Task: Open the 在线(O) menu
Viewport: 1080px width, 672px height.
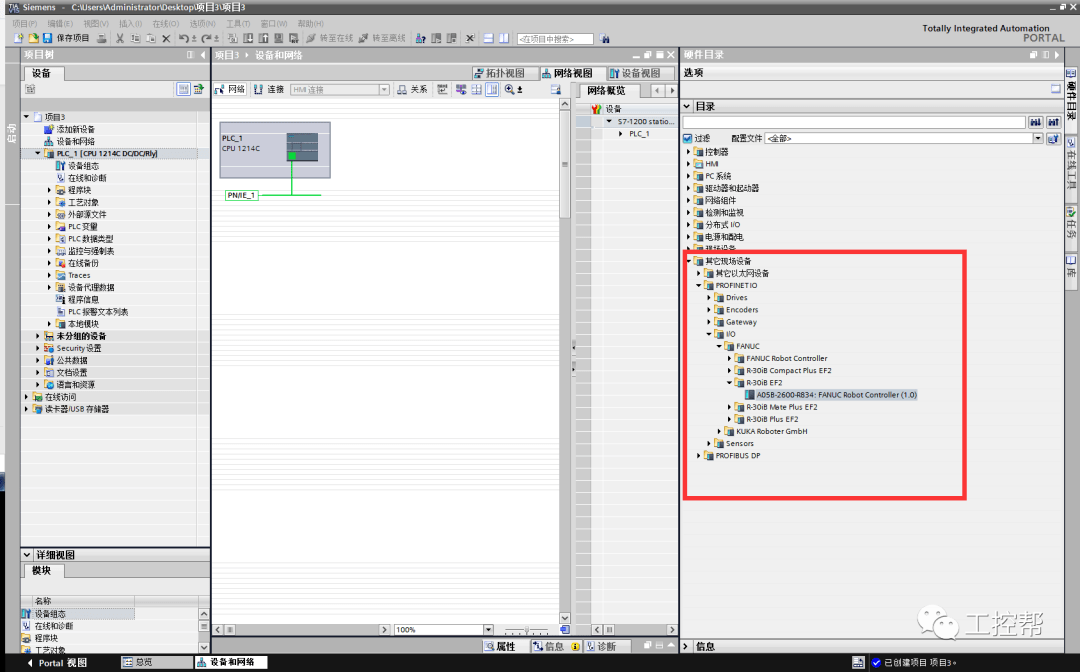Action: pyautogui.click(x=166, y=23)
